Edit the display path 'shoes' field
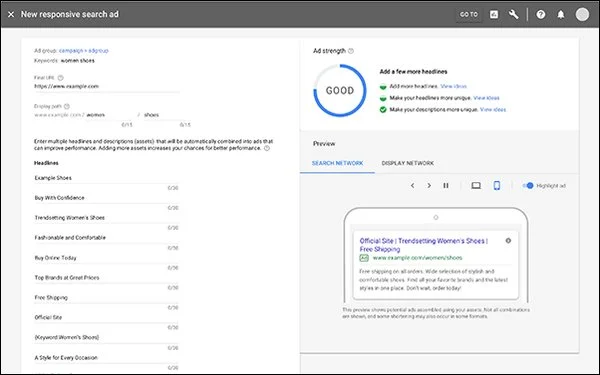 (167, 115)
